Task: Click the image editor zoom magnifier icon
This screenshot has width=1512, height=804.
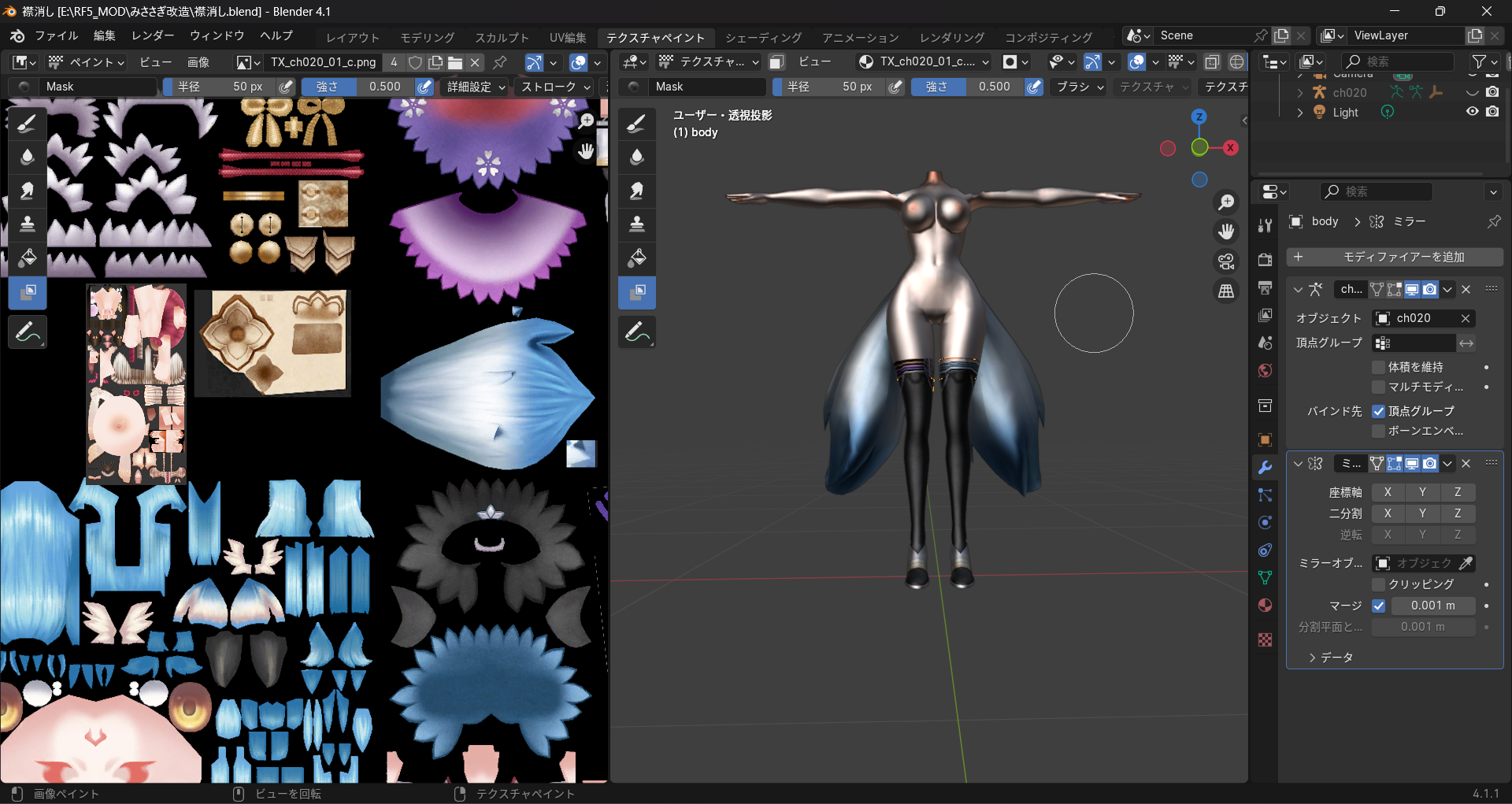Action: tap(586, 120)
